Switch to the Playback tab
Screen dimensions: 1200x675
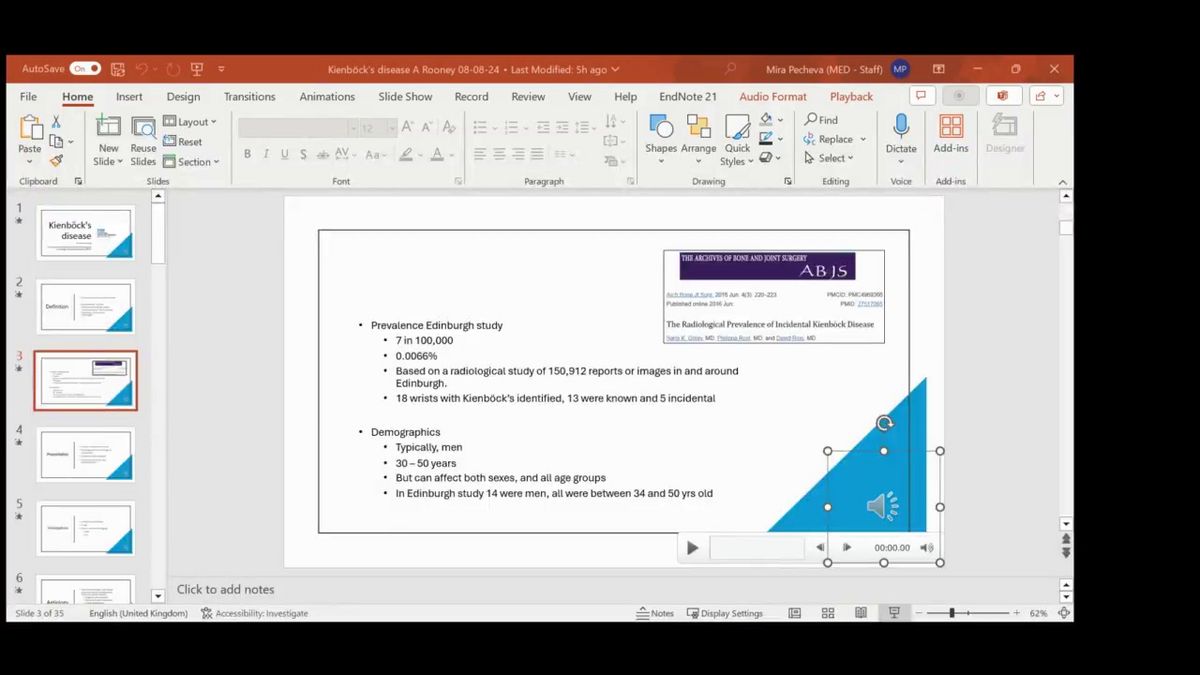click(851, 97)
